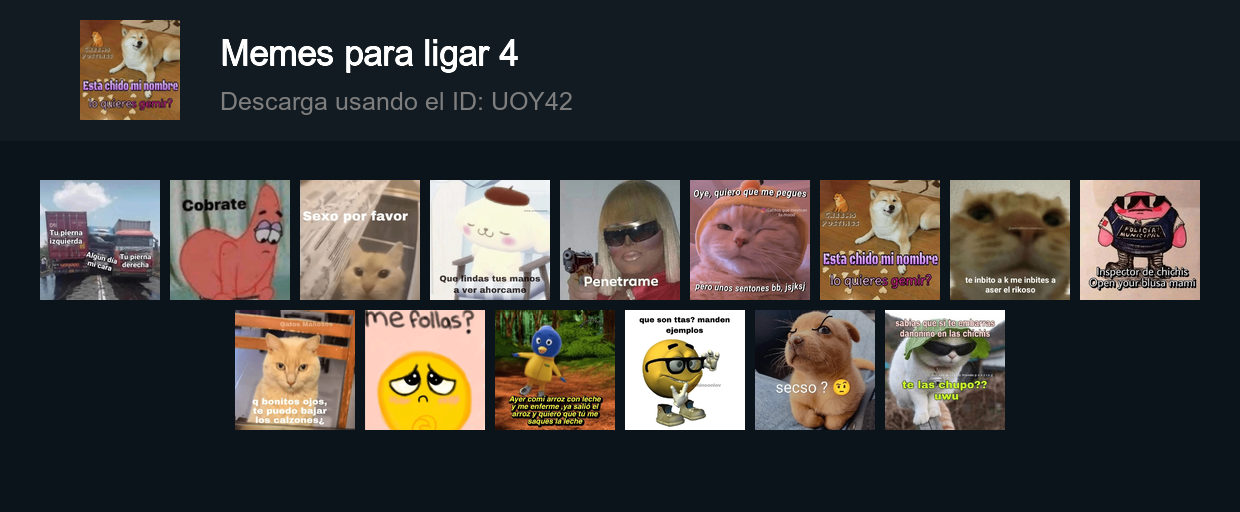The height and width of the screenshot is (512, 1240).
Task: Open the puppy 'secso ?' sticker
Action: pyautogui.click(x=815, y=370)
